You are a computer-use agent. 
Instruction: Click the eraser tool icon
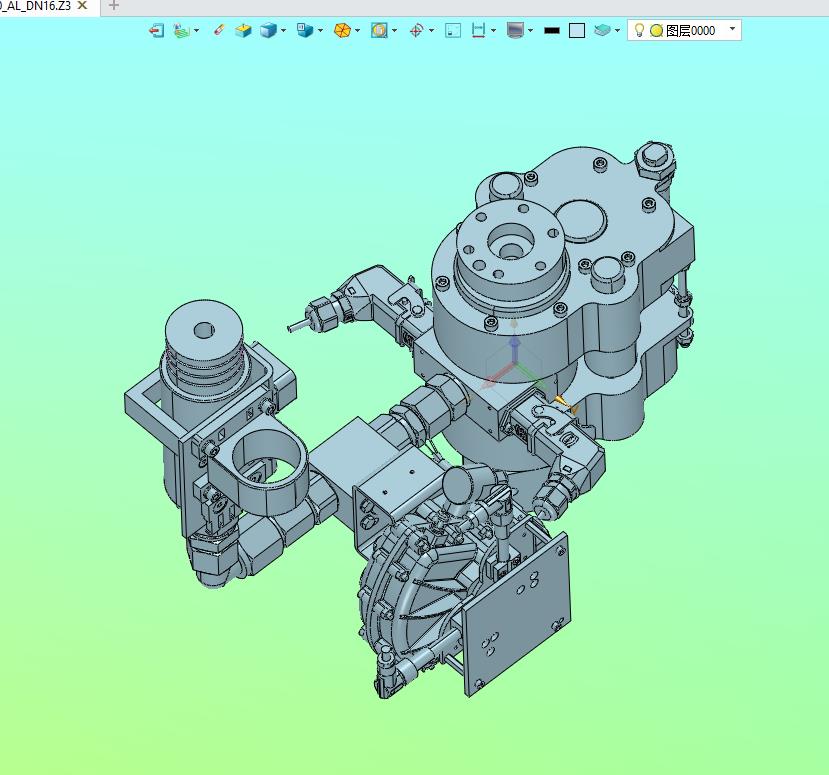[x=218, y=30]
